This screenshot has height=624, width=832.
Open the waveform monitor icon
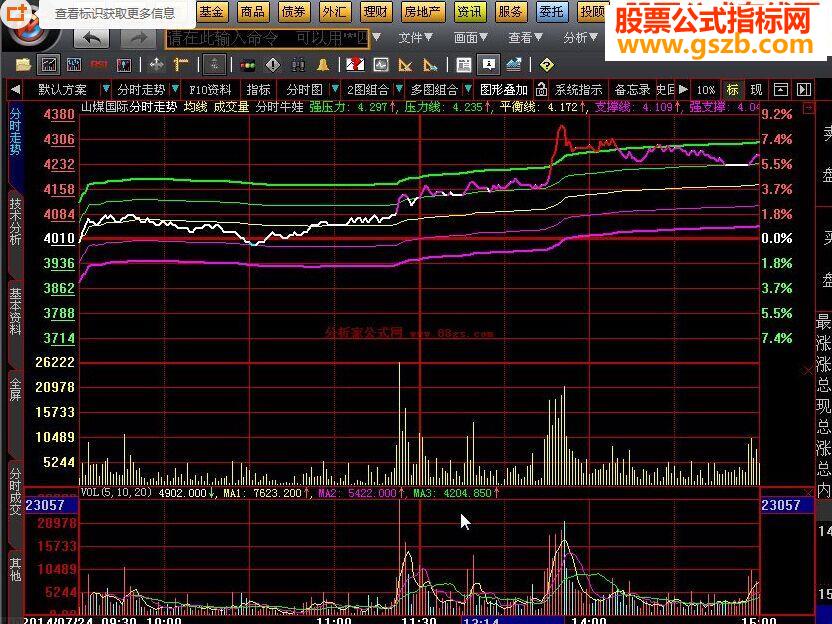click(380, 65)
